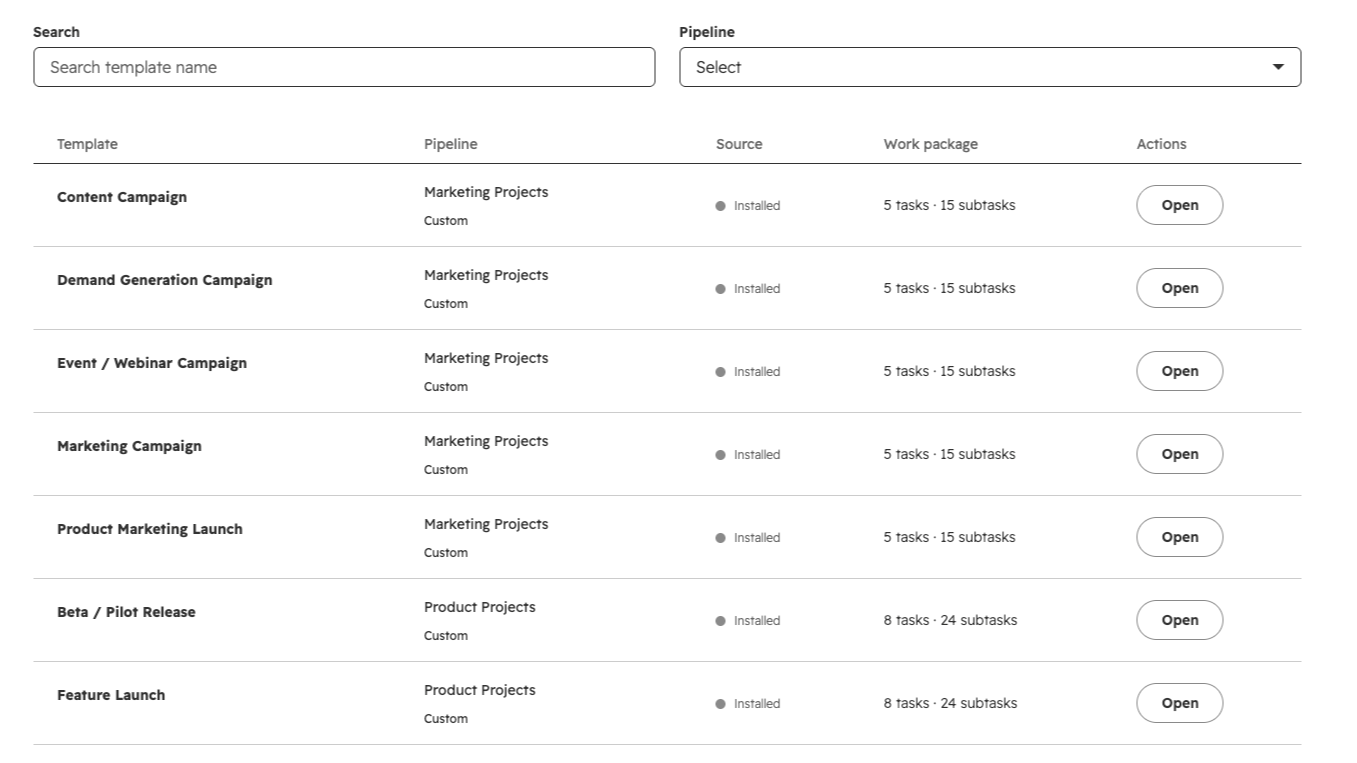Click Installed status in the Demand Generation Campaign row
The image size is (1357, 763).
click(x=748, y=289)
